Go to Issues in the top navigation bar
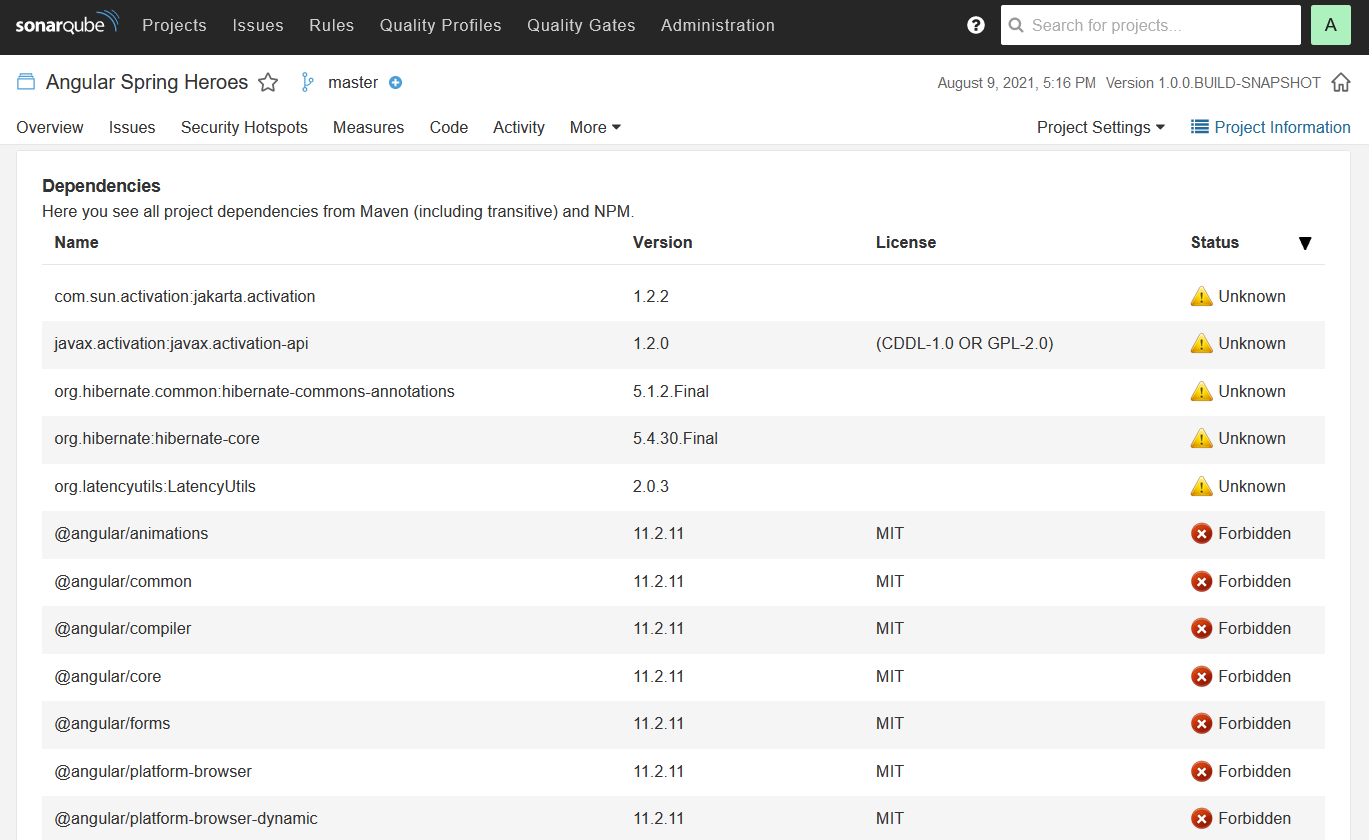1369x840 pixels. (258, 25)
